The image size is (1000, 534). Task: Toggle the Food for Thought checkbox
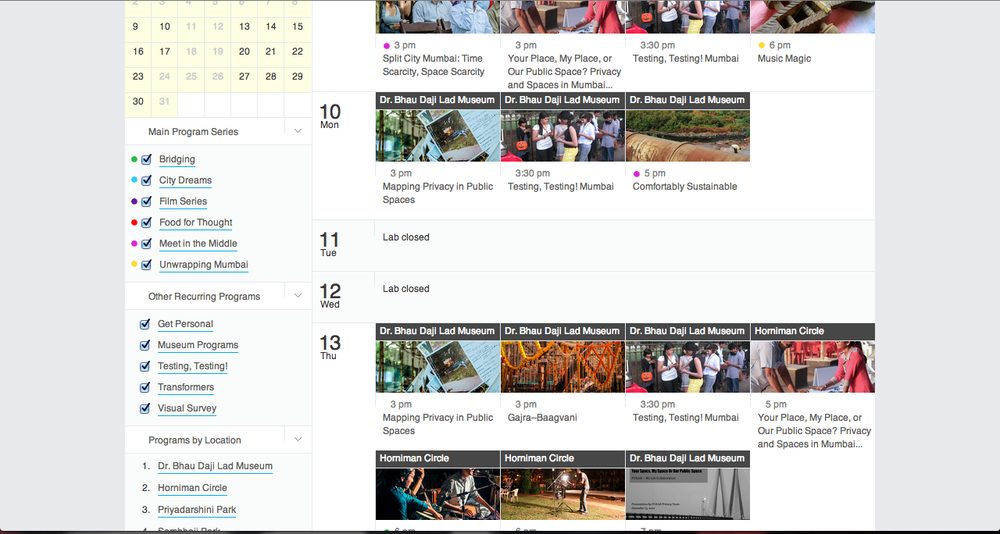coord(146,223)
